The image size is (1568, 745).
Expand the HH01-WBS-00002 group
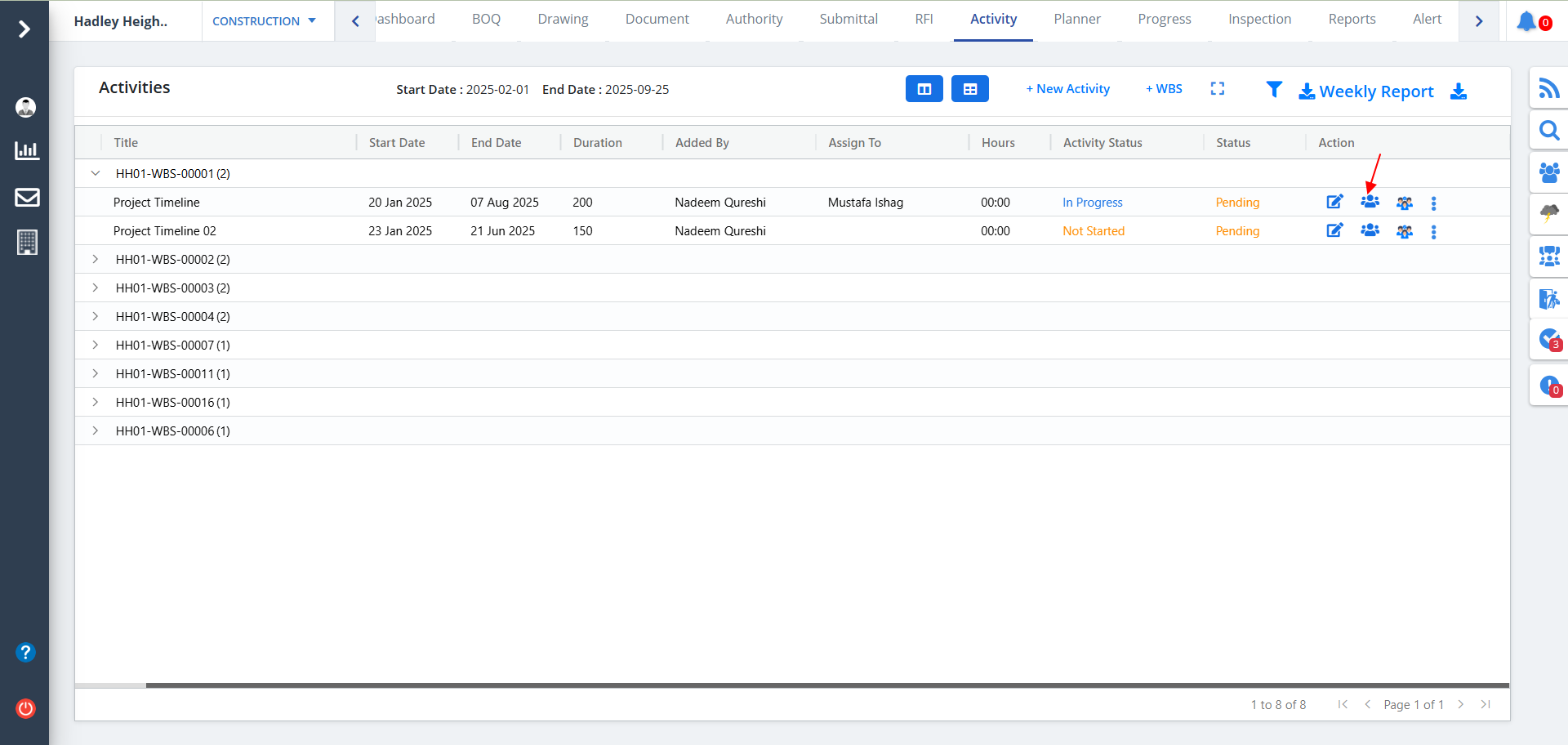(96, 260)
